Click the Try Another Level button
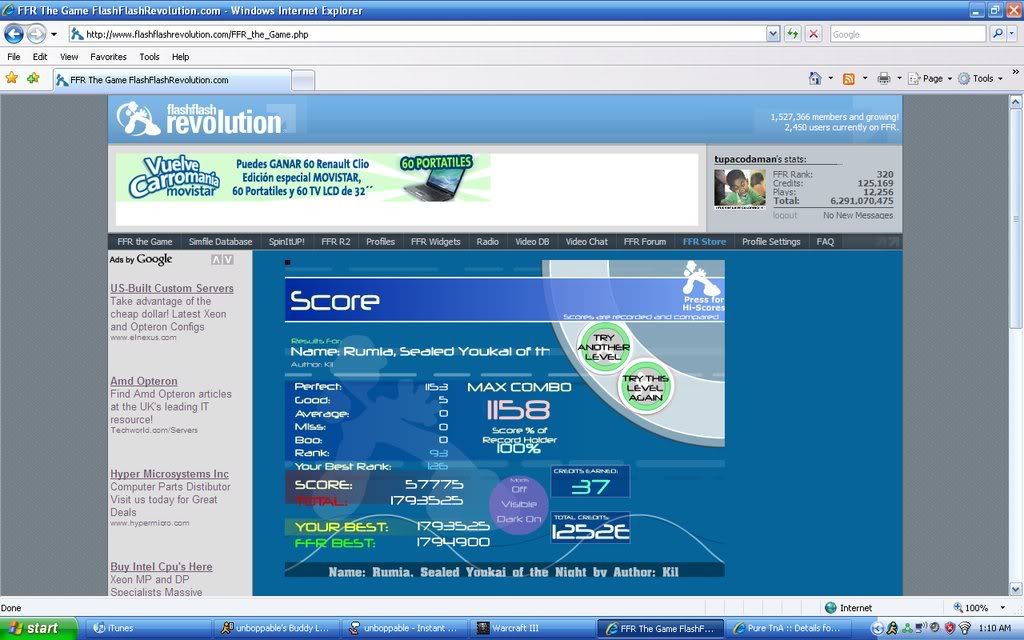Viewport: 1024px width, 640px height. 603,345
